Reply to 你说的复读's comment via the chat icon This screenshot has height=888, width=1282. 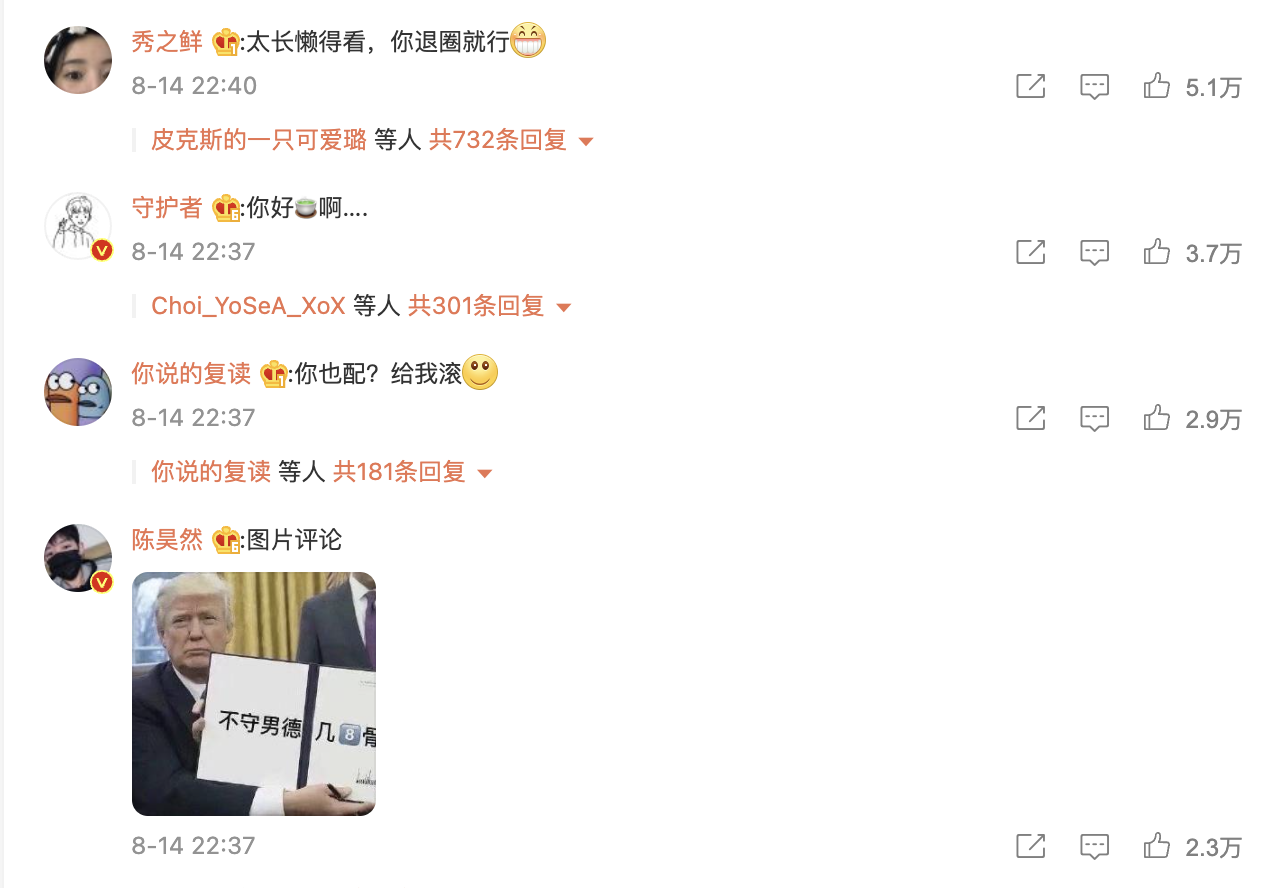[x=1095, y=419]
